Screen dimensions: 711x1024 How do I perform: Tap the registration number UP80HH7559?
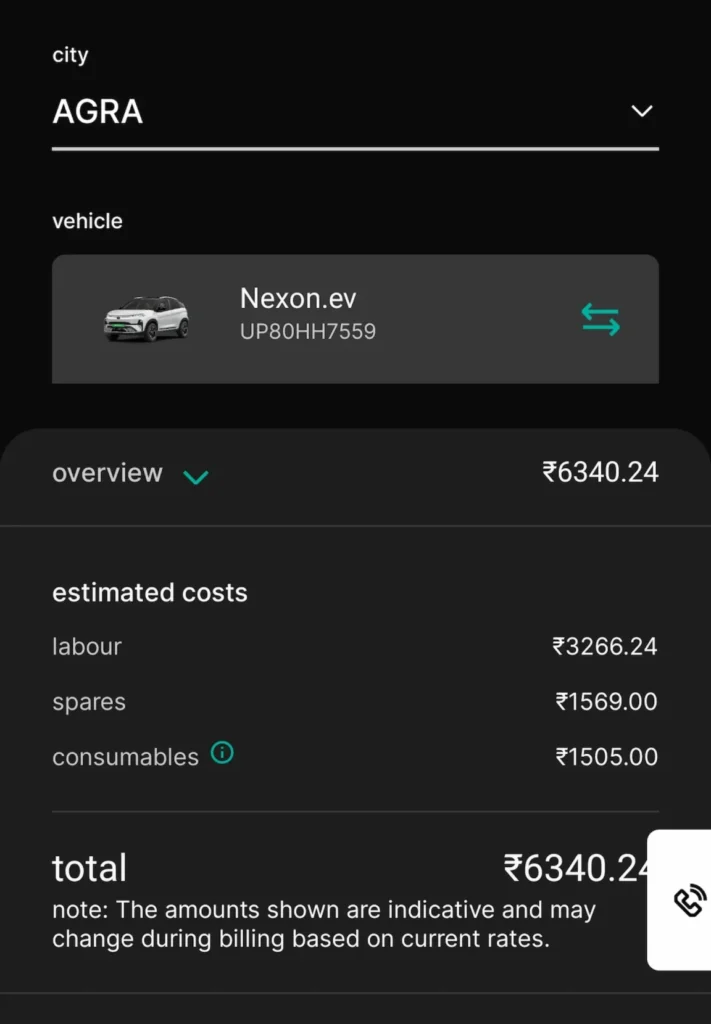(307, 330)
